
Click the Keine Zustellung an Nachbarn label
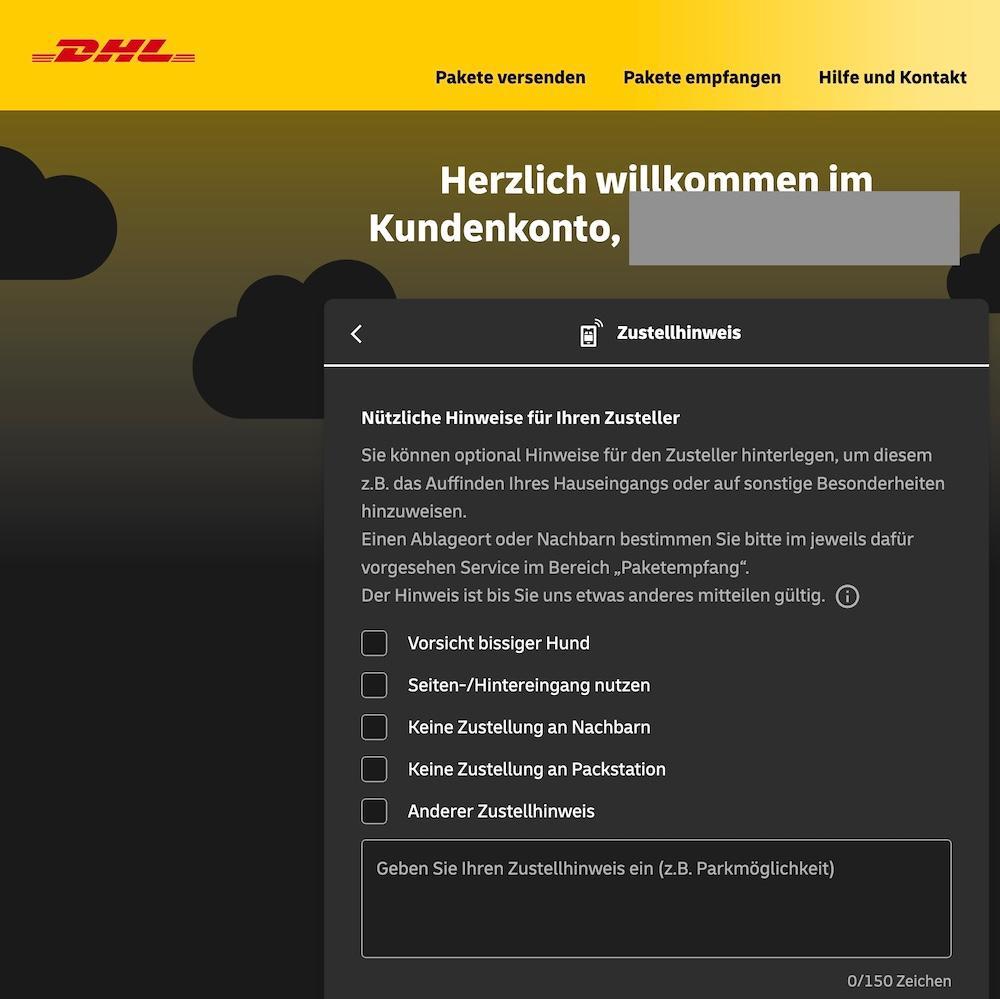pyautogui.click(x=529, y=727)
